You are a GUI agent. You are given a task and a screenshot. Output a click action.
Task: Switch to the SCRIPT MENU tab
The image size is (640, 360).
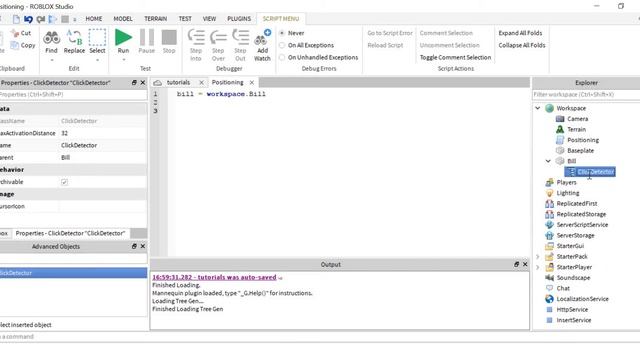click(281, 19)
